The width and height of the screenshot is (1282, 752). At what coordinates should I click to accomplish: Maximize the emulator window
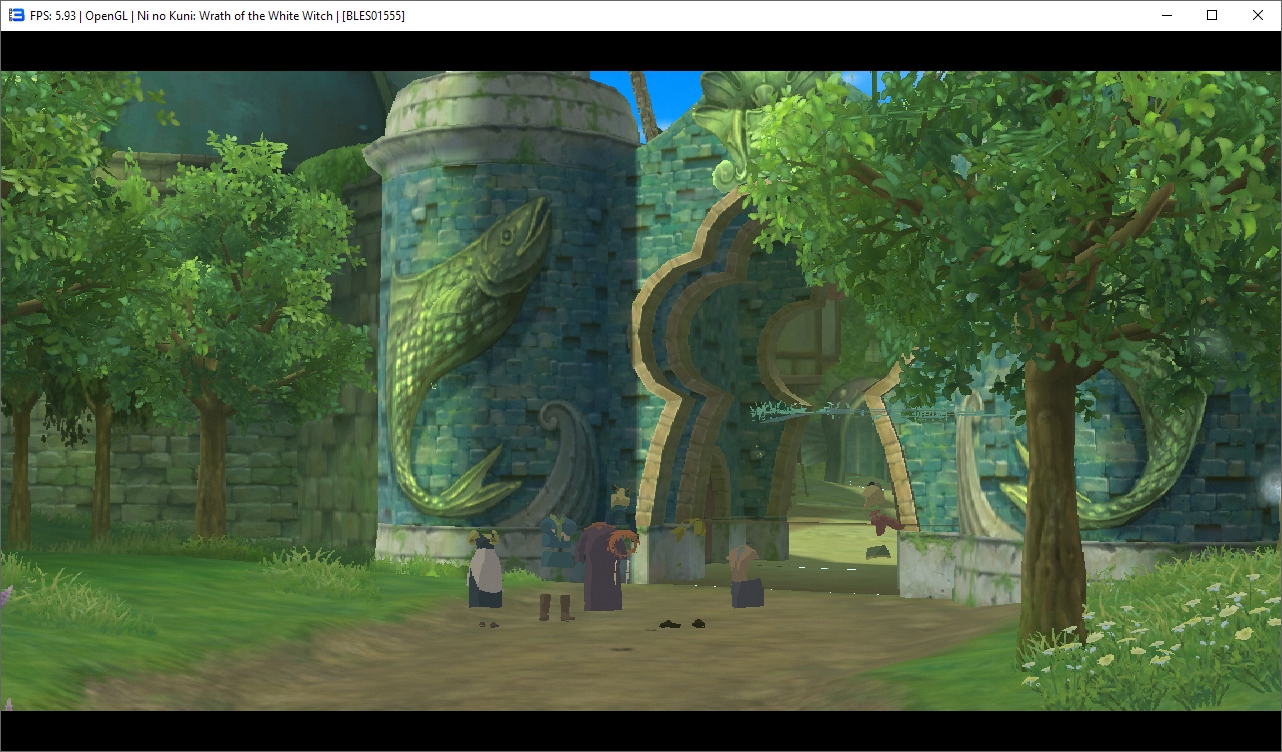pyautogui.click(x=1212, y=15)
